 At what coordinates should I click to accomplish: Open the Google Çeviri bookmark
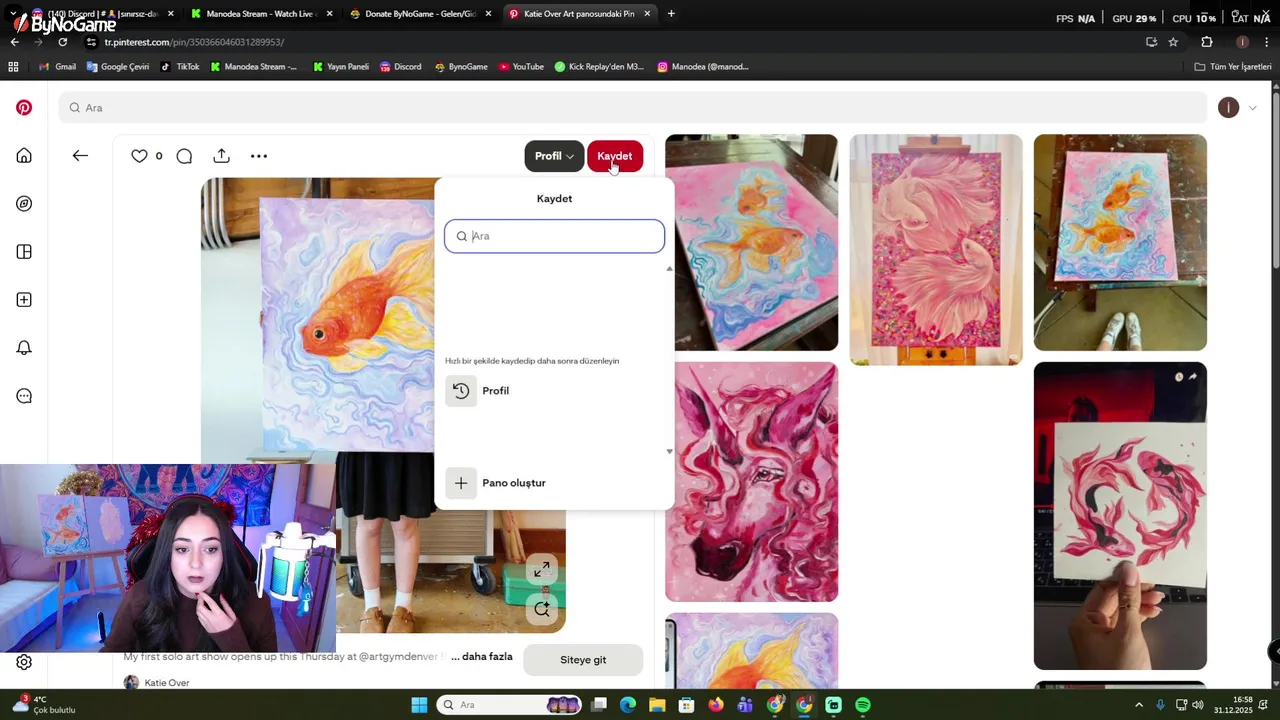(x=118, y=67)
